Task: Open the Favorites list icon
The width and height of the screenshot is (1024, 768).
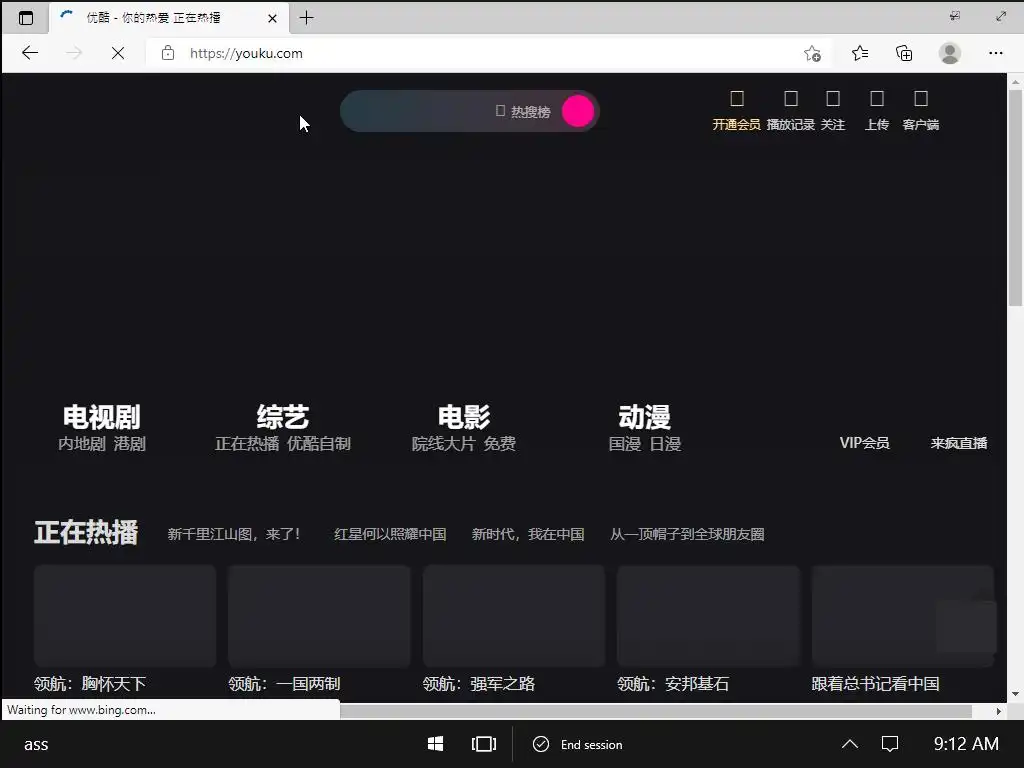Action: tap(860, 53)
